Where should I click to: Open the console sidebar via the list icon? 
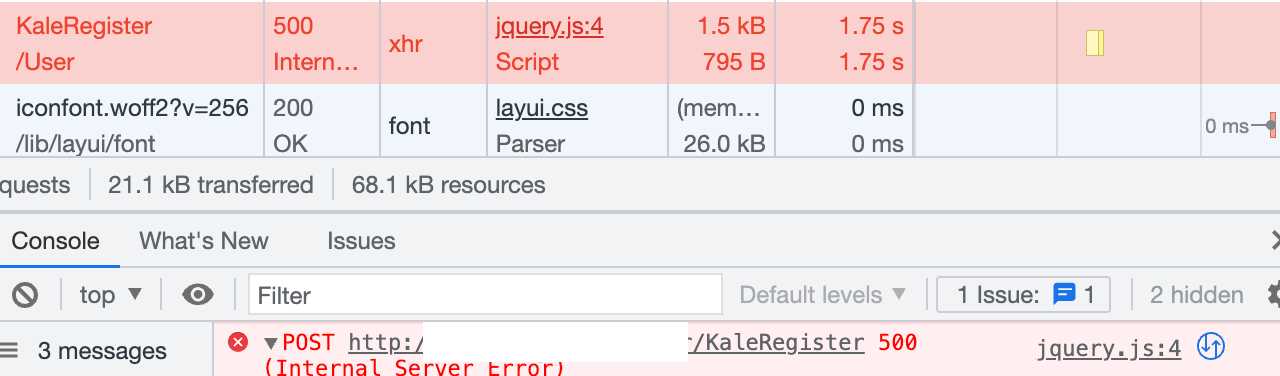click(9, 351)
